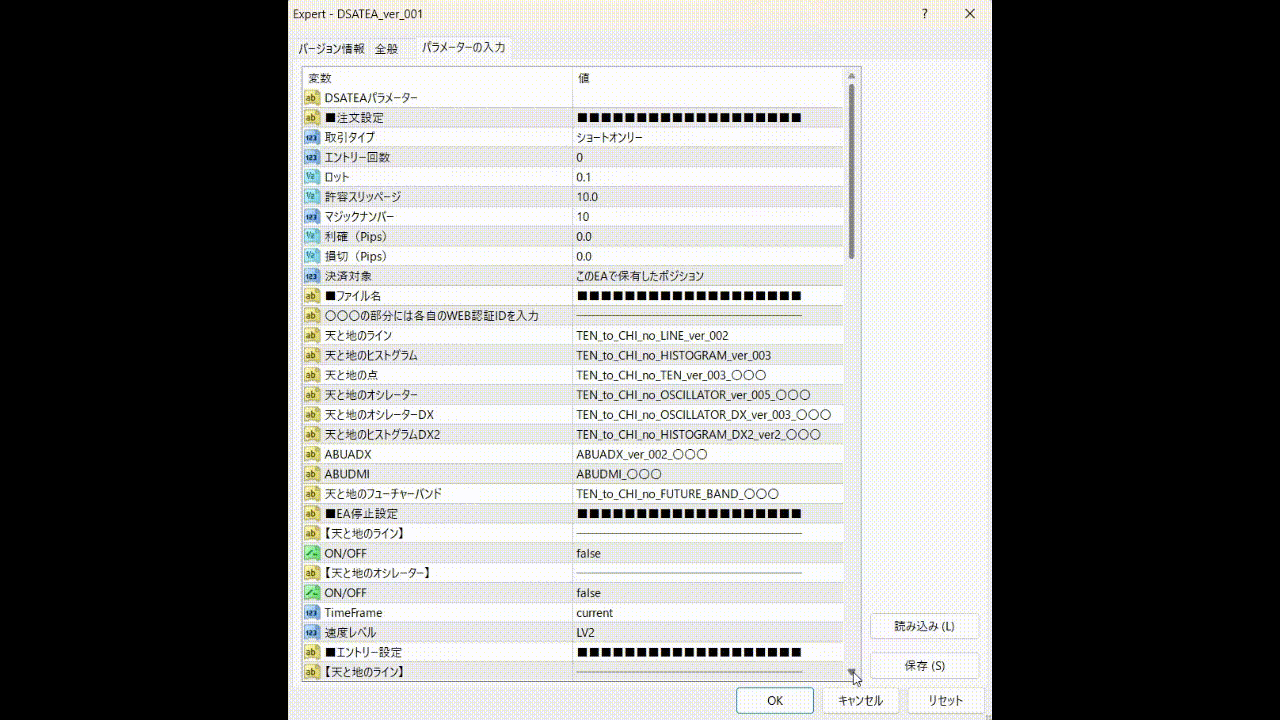The image size is (1280, 720).
Task: Click the string icon beside DSATEAパラメーター
Action: (312, 98)
